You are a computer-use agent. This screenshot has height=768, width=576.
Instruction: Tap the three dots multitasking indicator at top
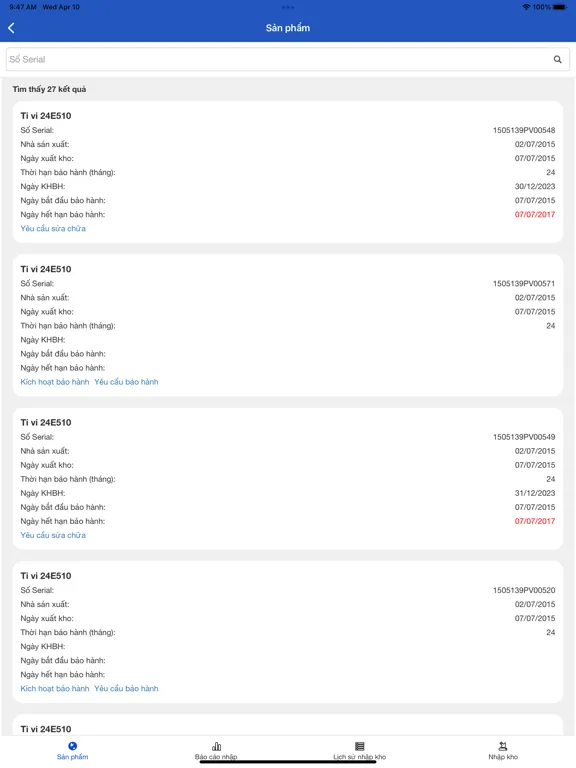[288, 7]
